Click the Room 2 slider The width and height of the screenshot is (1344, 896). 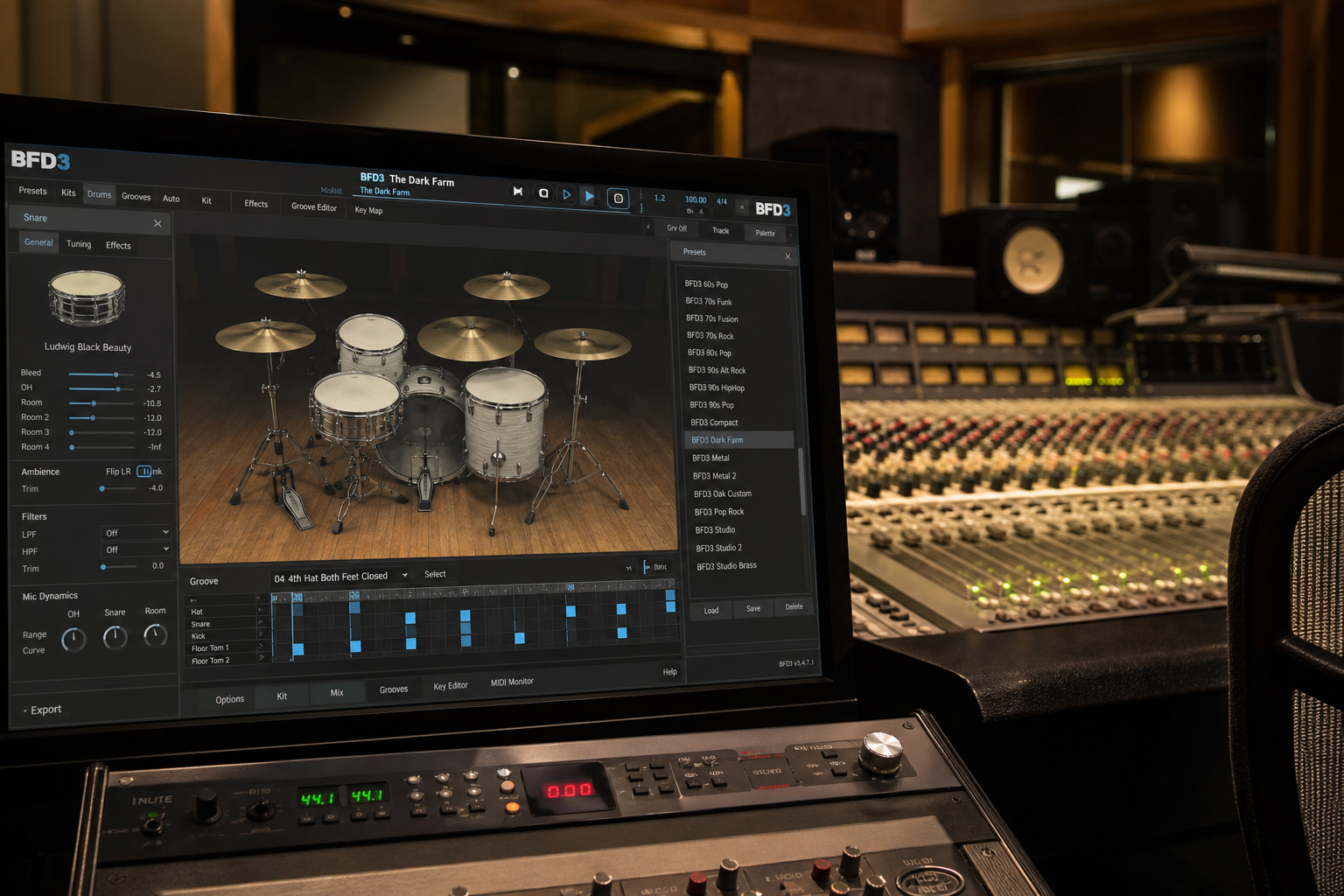point(101,417)
